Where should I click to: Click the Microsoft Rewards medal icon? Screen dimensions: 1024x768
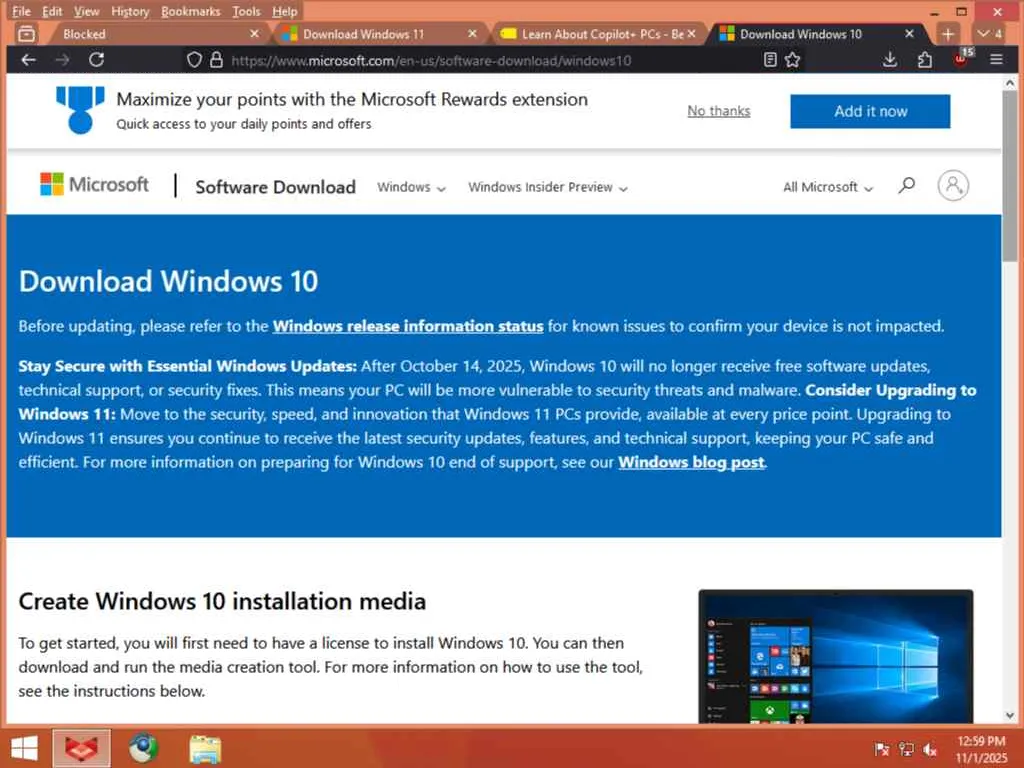[80, 110]
